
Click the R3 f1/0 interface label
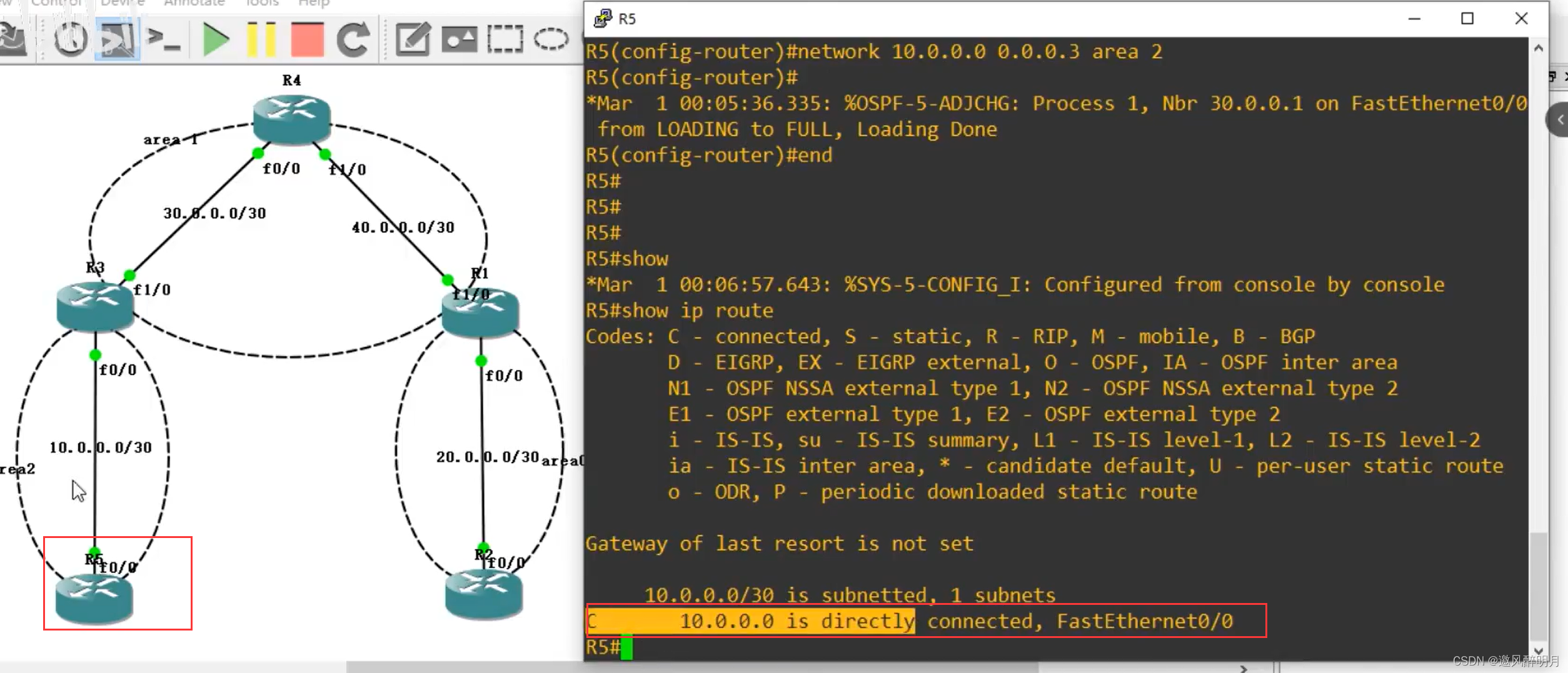click(152, 290)
